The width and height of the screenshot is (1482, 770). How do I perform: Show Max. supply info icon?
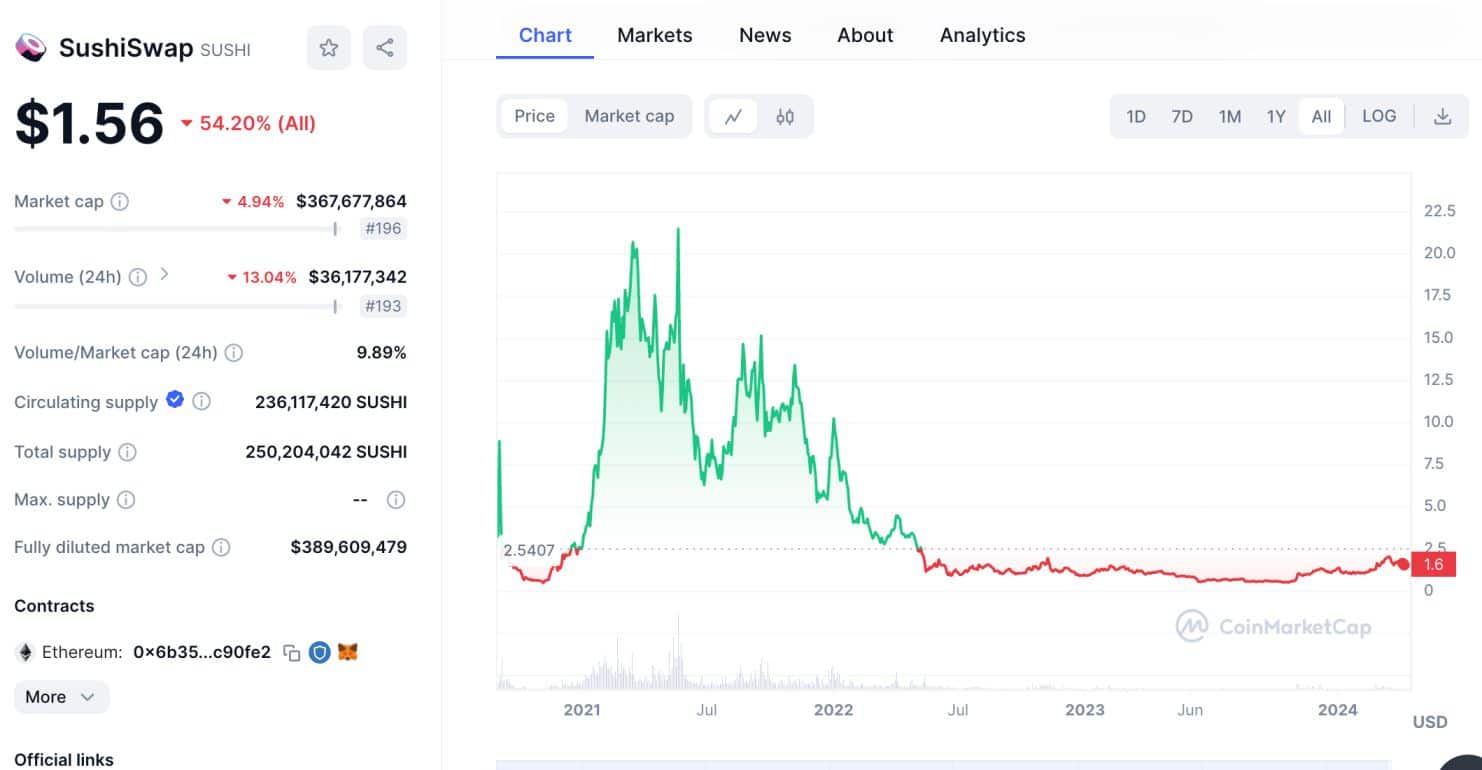[126, 499]
